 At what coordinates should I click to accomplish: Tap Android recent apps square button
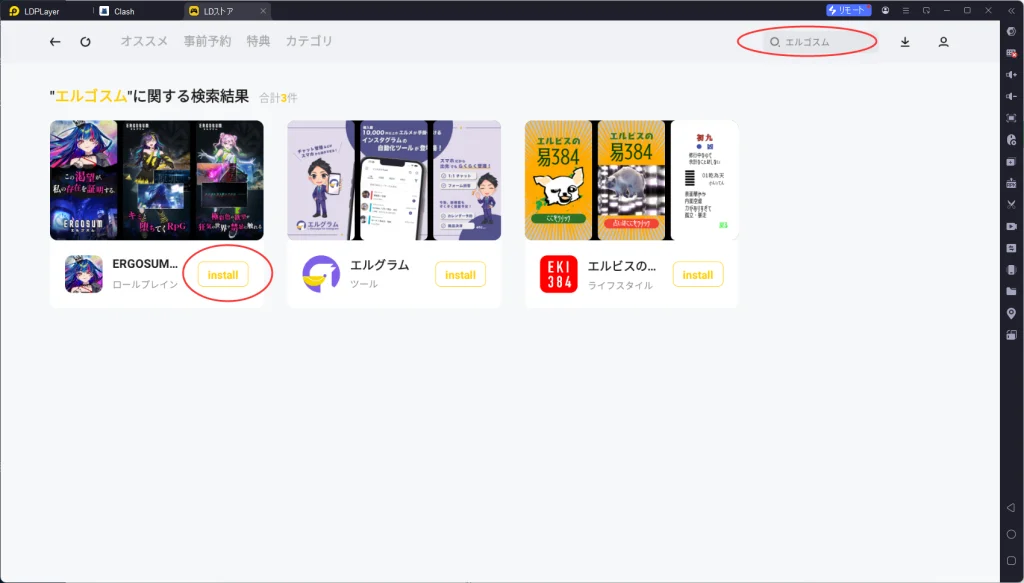click(x=1011, y=560)
